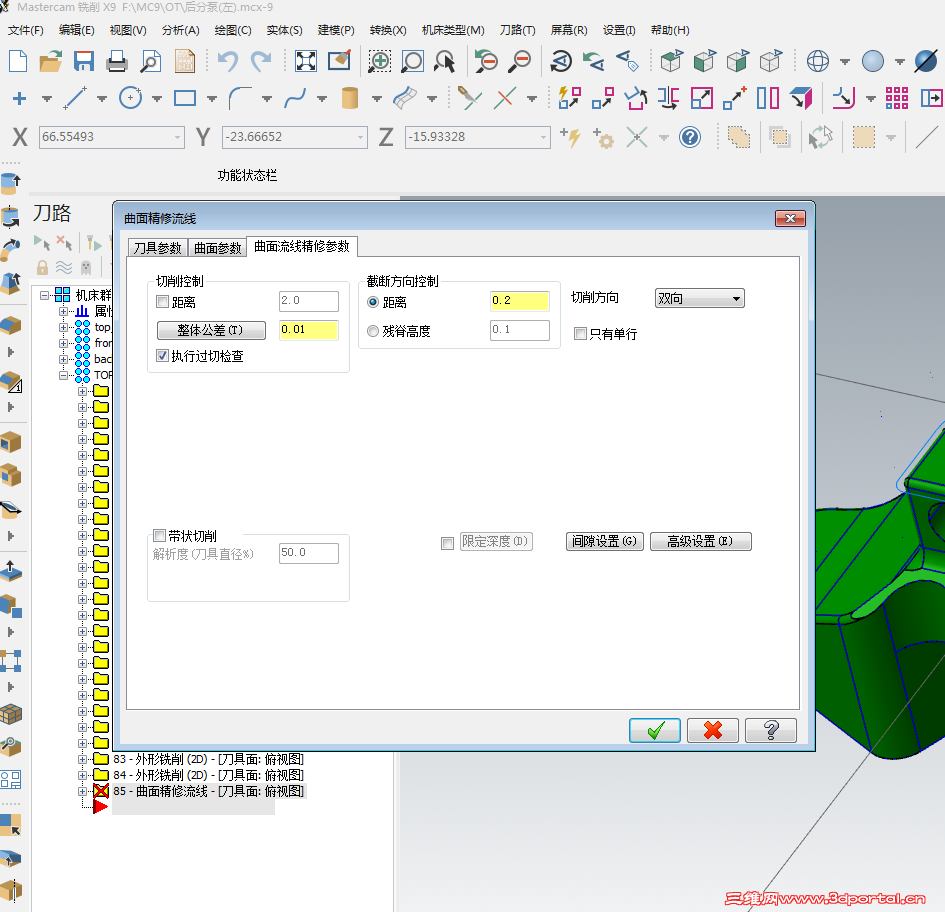Select operation 85 曲面精修流线 in tree
This screenshot has height=912, width=945.
(208, 791)
